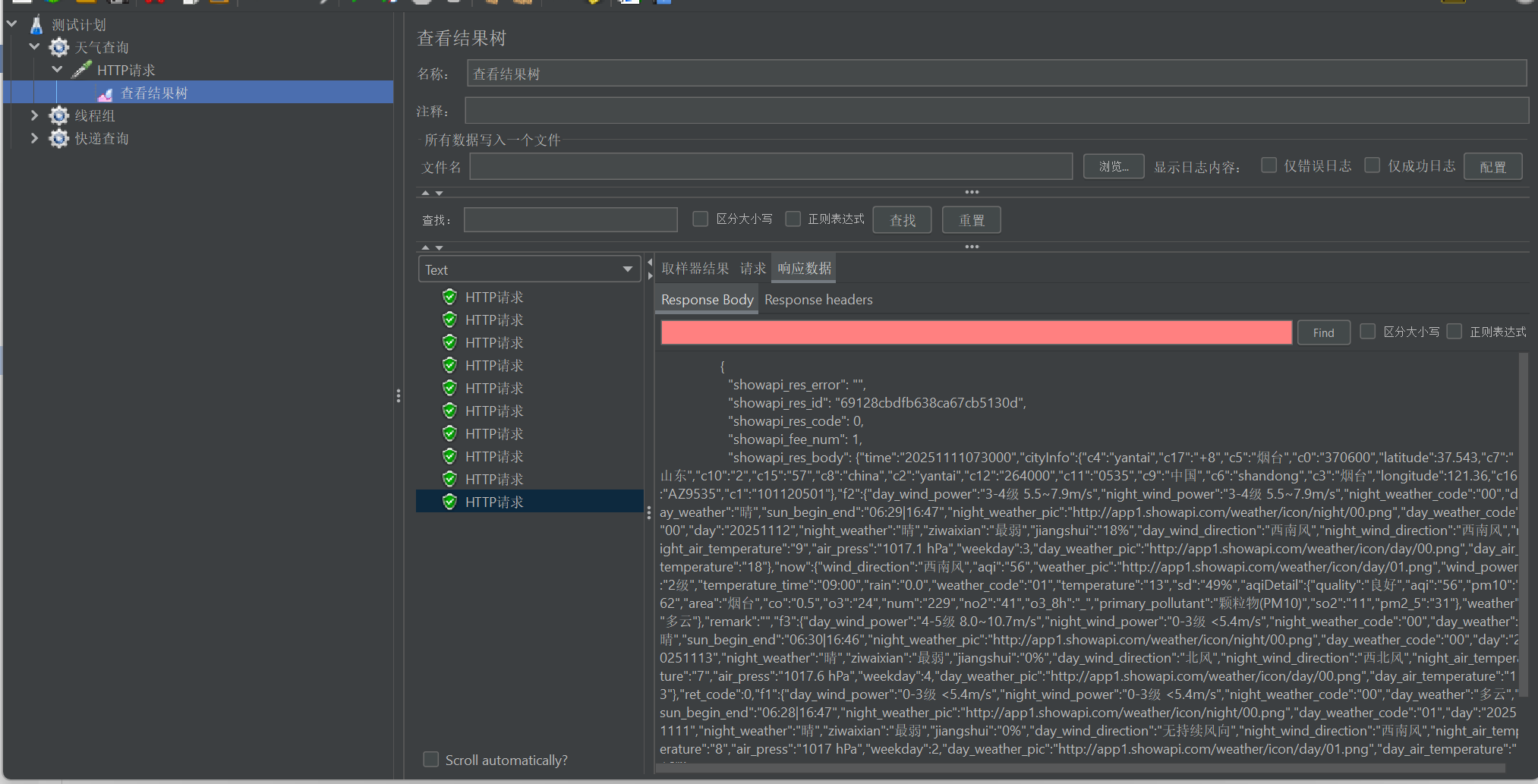Image resolution: width=1538 pixels, height=784 pixels.
Task: Click the 查找 search button
Action: [903, 220]
